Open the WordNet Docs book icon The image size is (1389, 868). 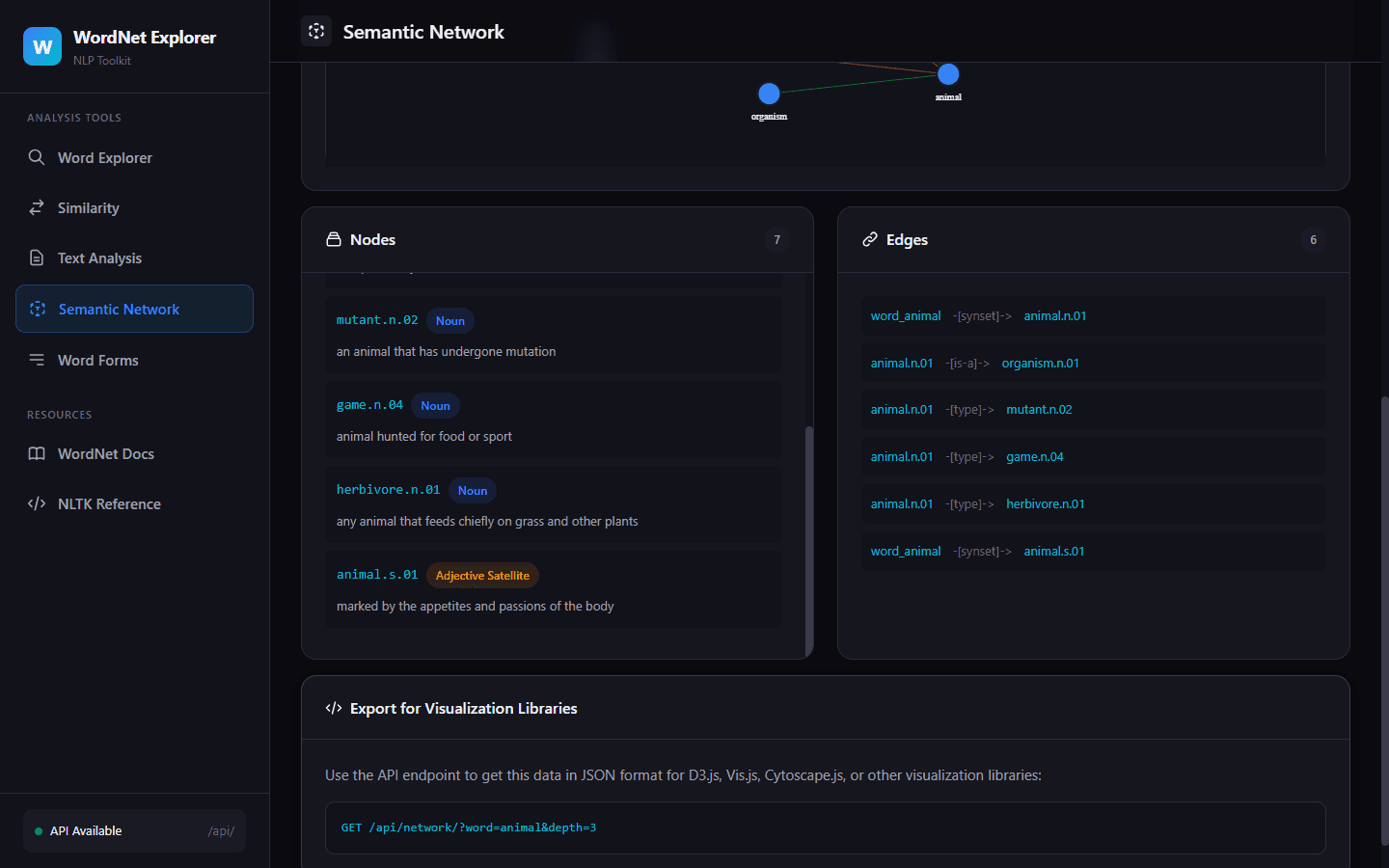click(37, 453)
